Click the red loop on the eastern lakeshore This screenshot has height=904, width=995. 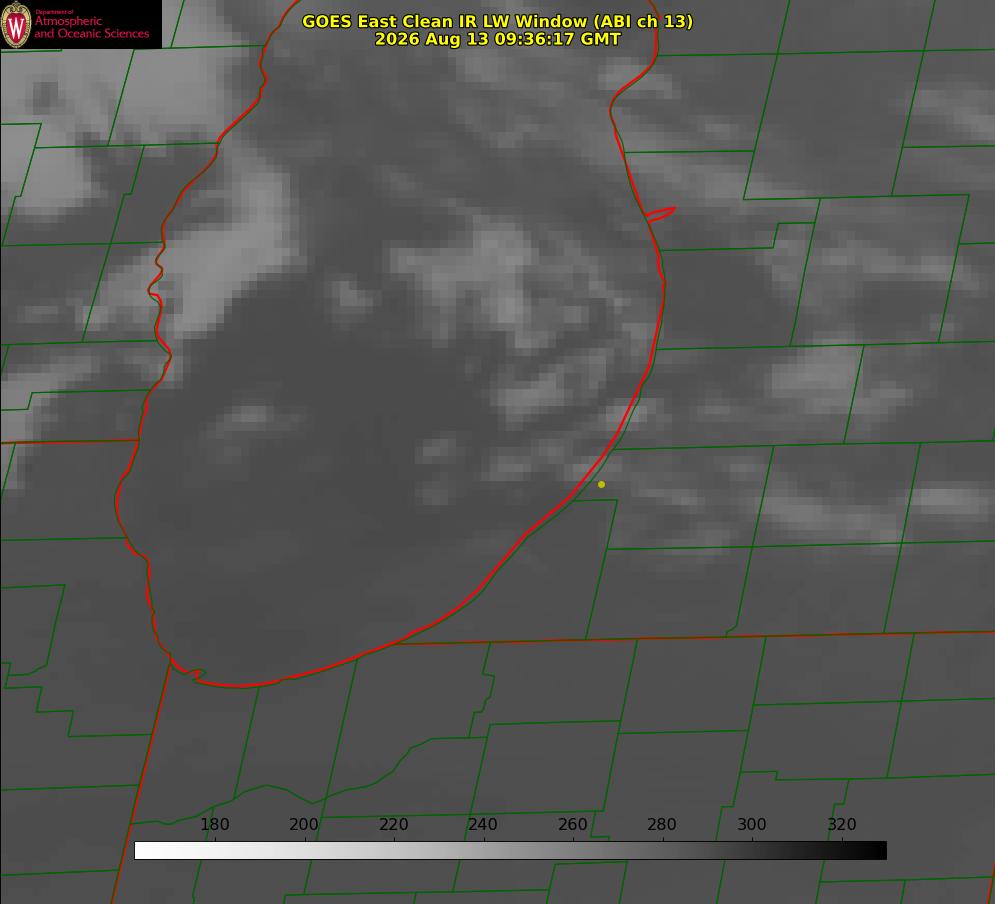coord(661,214)
